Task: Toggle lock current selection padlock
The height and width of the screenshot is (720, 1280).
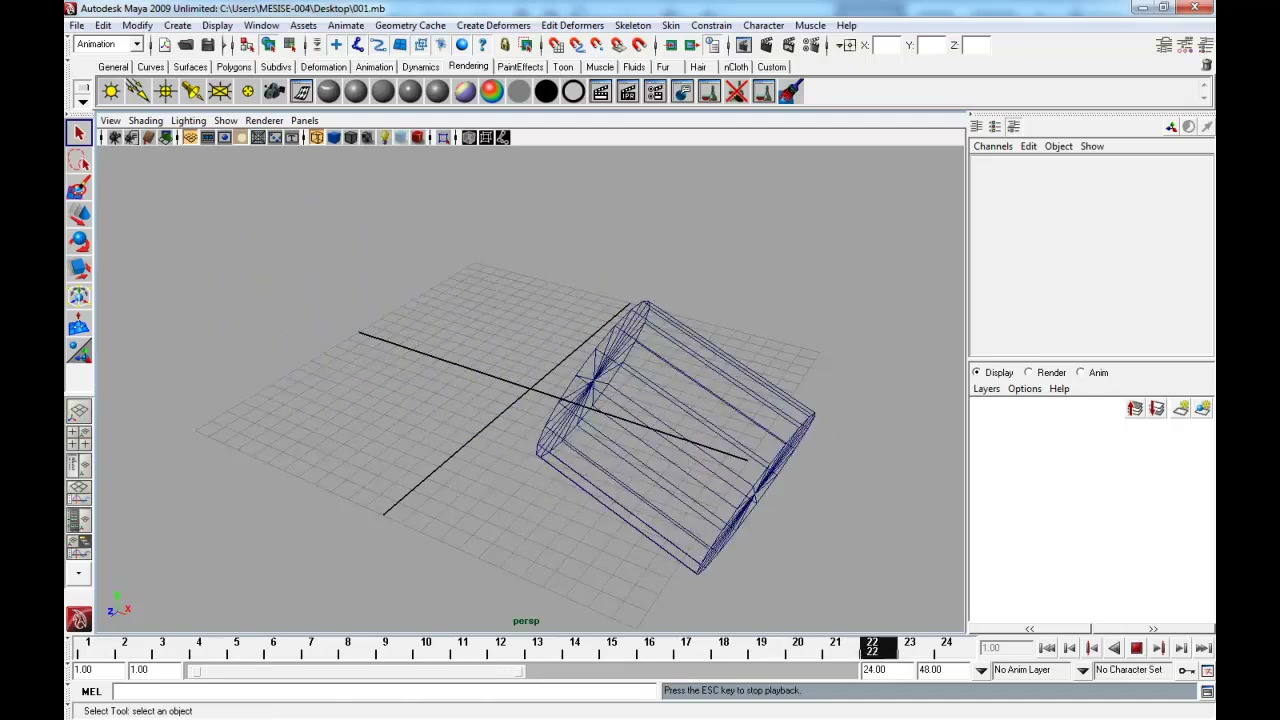Action: pos(505,45)
